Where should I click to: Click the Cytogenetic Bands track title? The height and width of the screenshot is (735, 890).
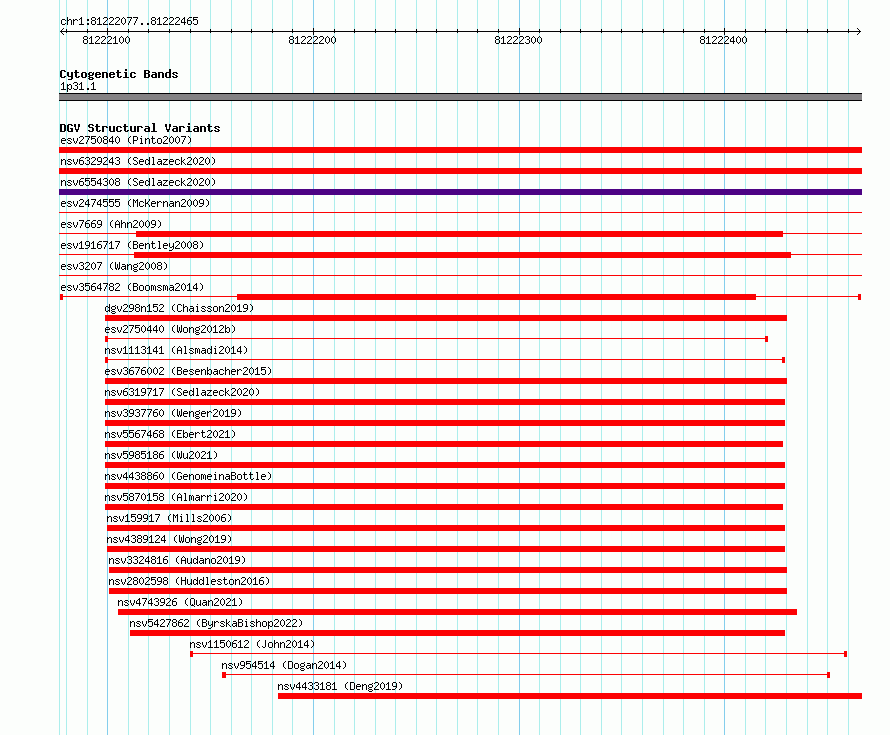click(x=119, y=74)
